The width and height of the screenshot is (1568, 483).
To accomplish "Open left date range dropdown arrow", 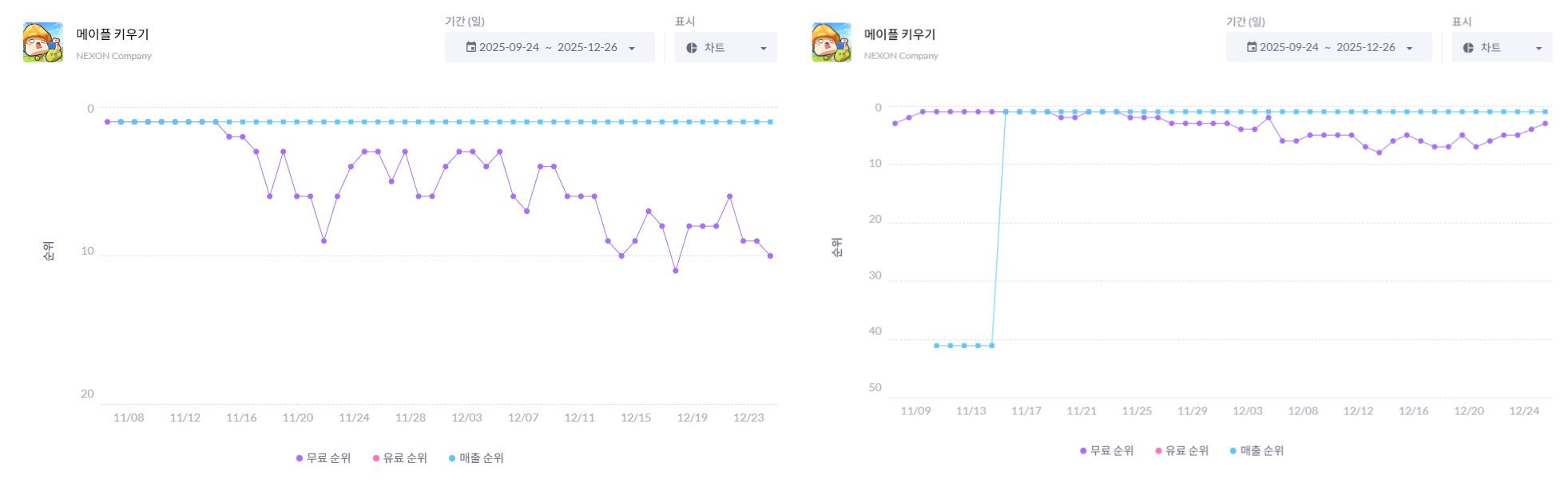I will coord(632,48).
